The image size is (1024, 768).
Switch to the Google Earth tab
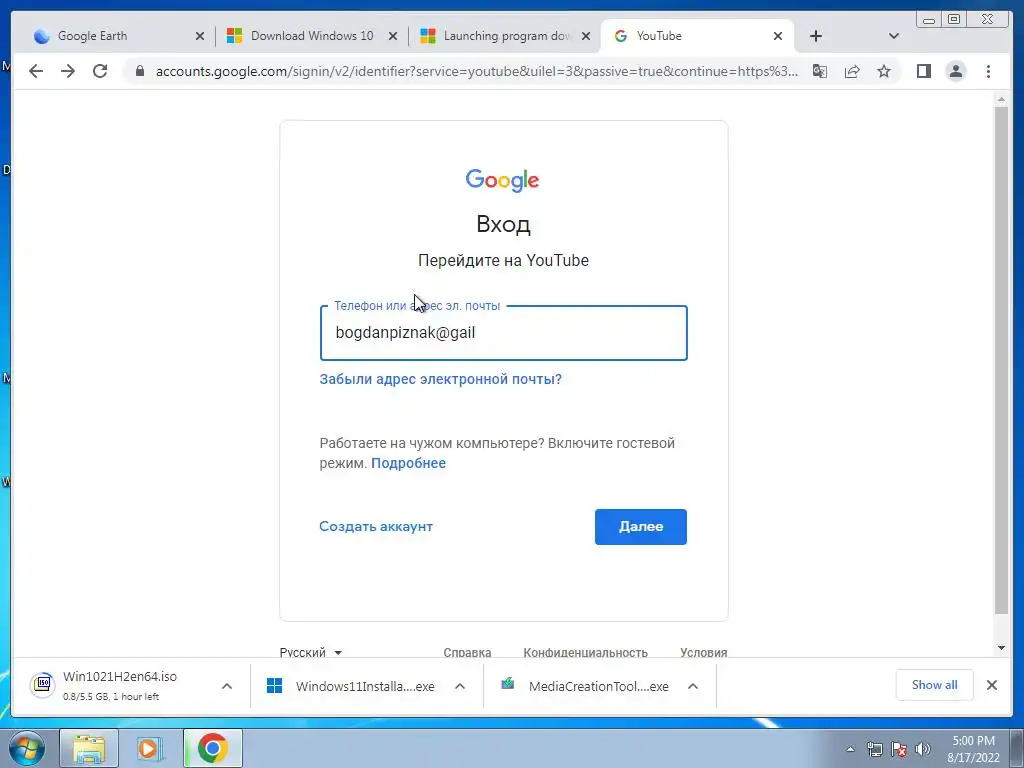(119, 36)
